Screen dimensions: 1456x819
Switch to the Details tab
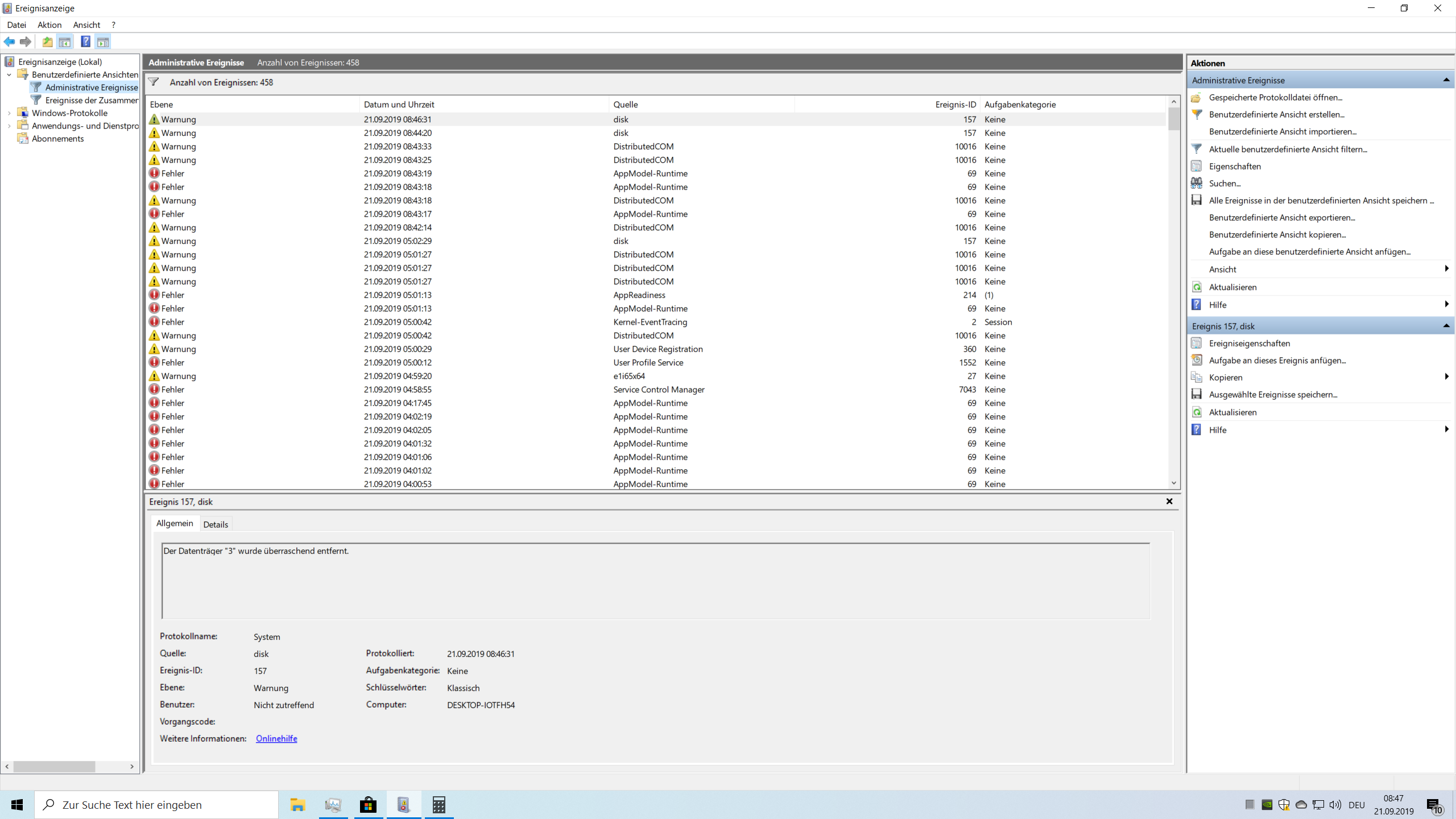216,524
